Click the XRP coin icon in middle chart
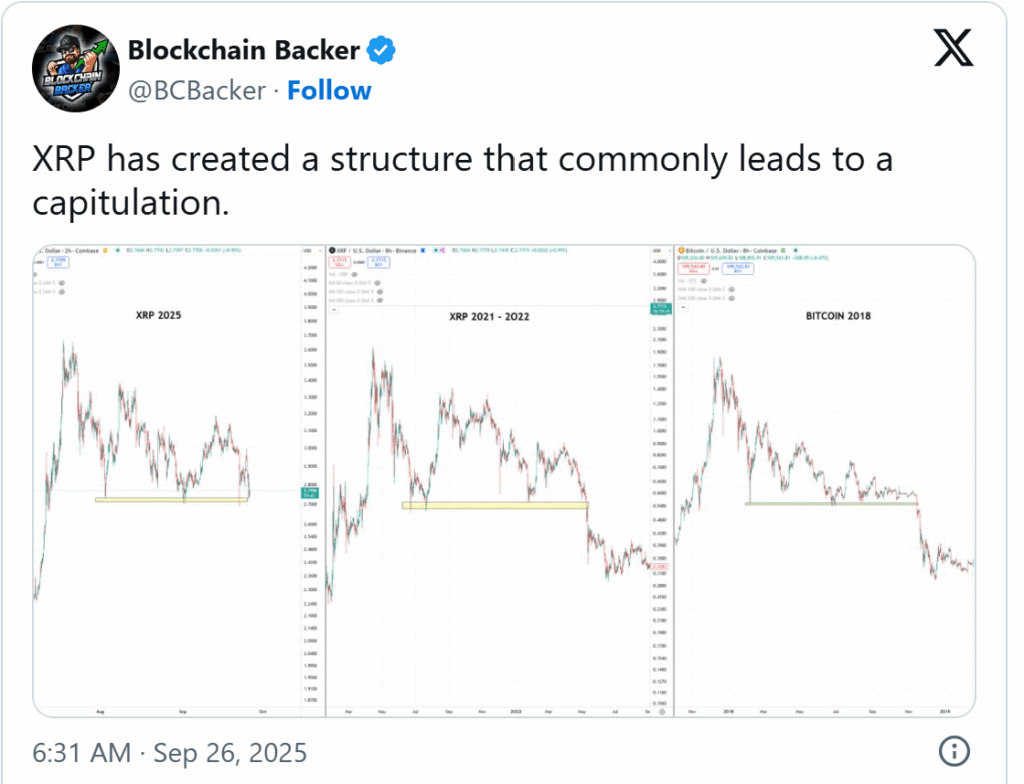The width and height of the screenshot is (1024, 784). tap(332, 250)
